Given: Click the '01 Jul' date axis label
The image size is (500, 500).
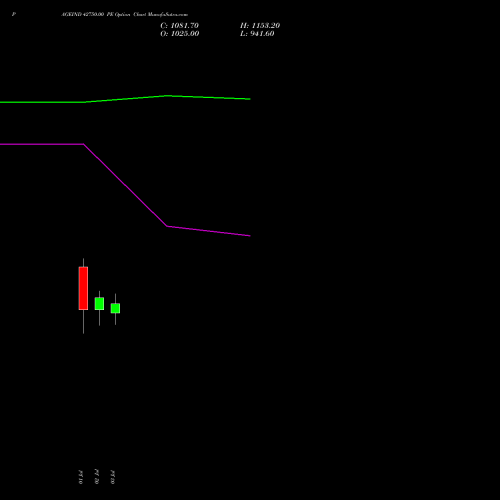Looking at the screenshot, I should (x=81, y=477).
